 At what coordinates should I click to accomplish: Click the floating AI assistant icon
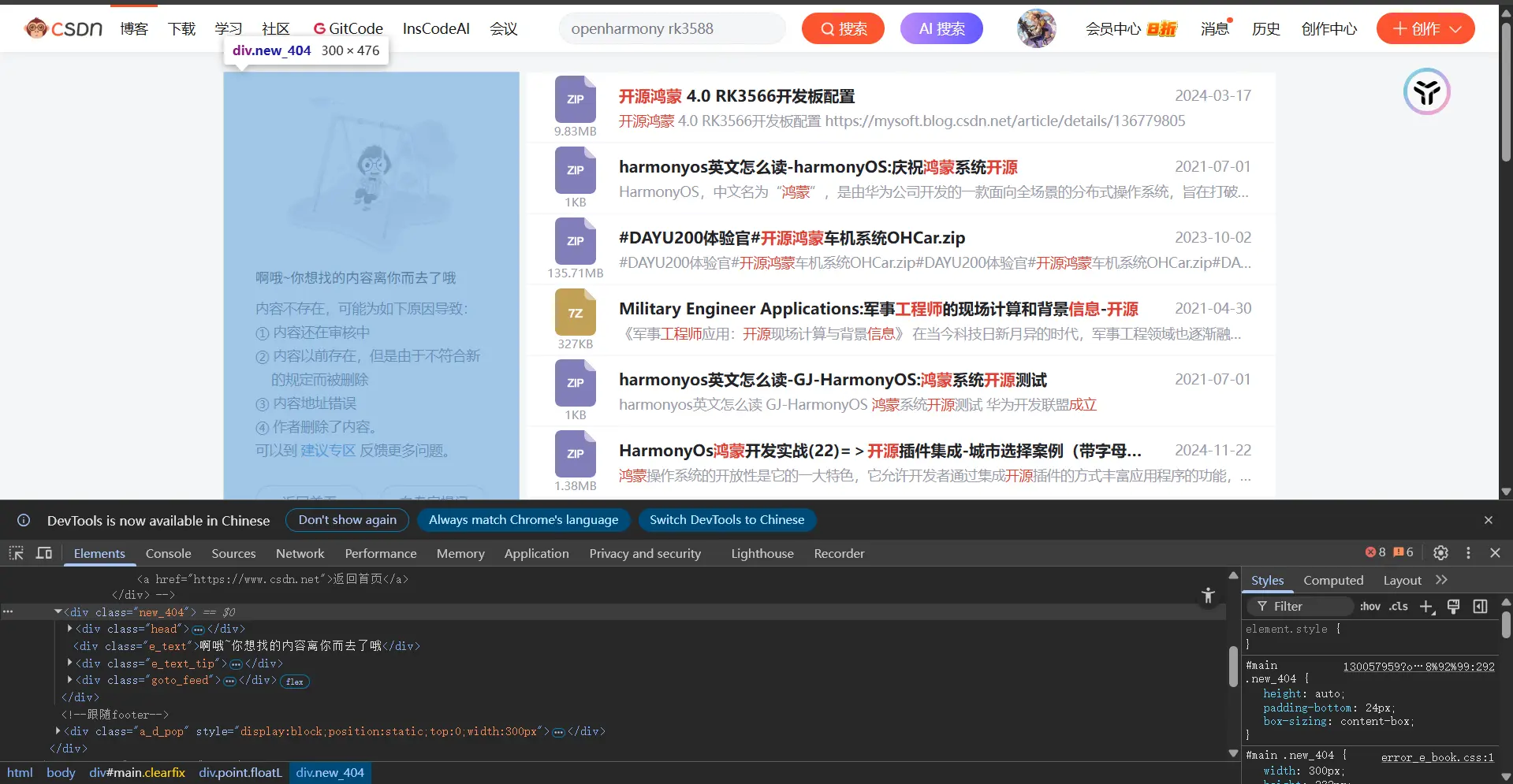point(1426,91)
